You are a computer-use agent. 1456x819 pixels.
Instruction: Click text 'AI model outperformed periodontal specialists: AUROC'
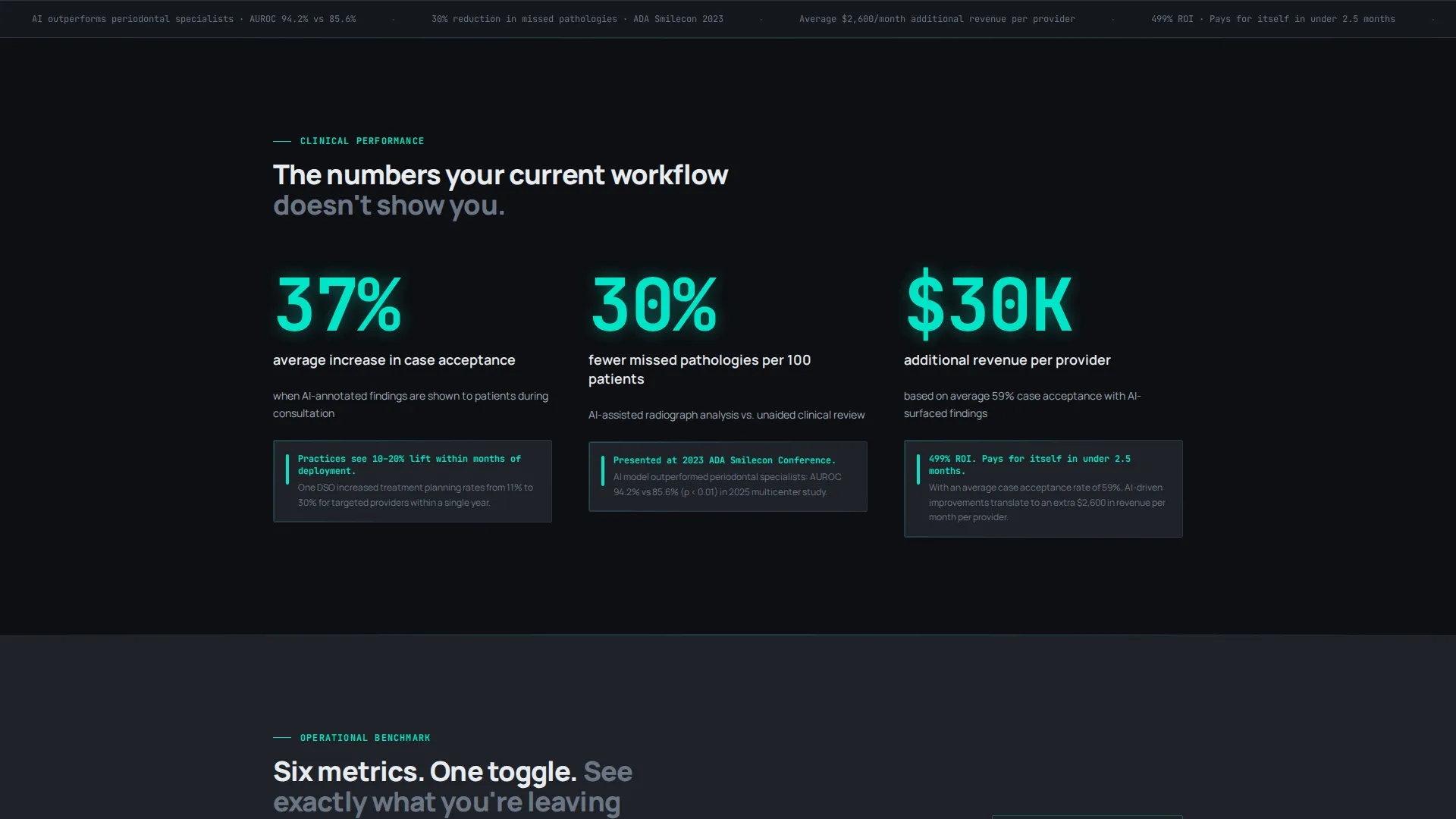tap(727, 477)
